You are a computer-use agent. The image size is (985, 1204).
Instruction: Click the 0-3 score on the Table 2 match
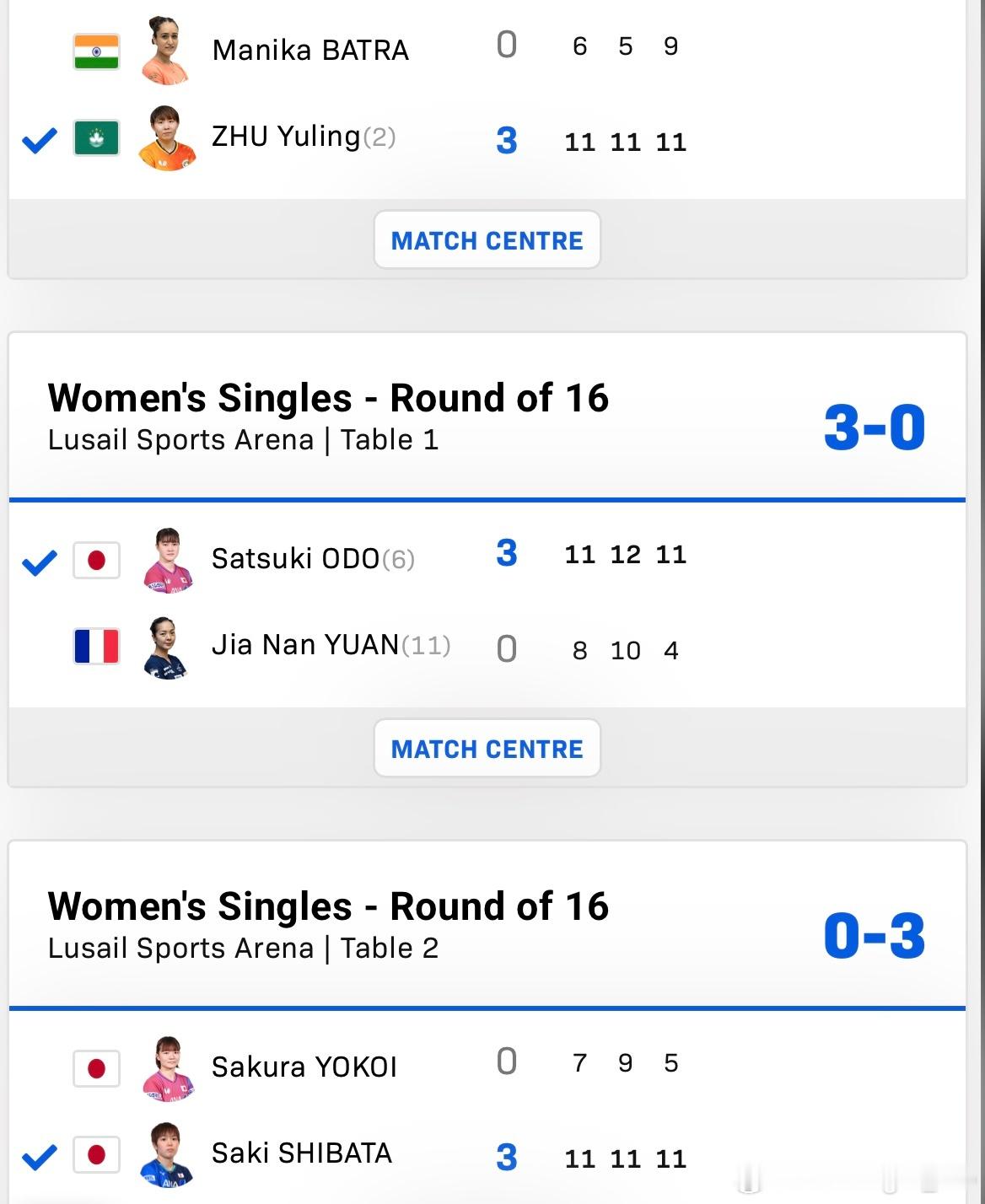point(874,936)
